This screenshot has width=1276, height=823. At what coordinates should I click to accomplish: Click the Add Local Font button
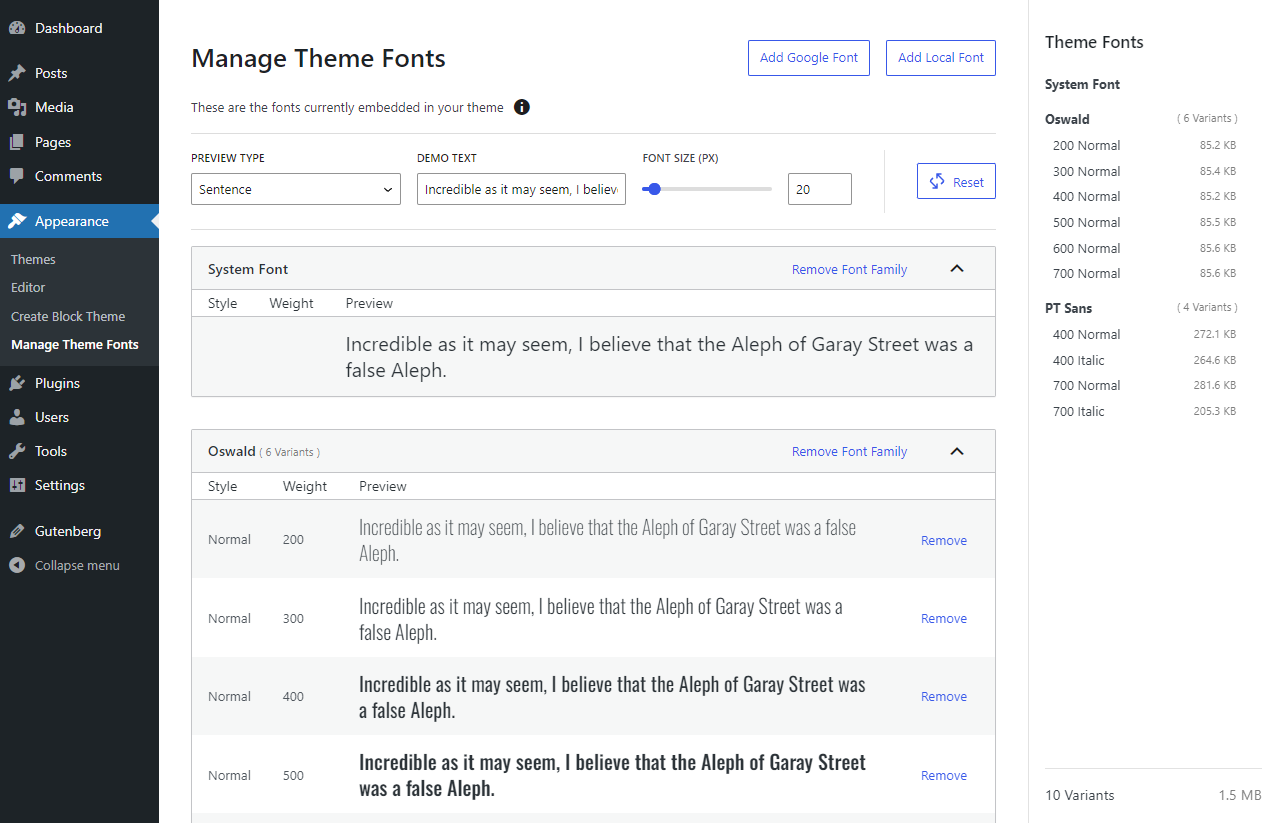tap(940, 58)
